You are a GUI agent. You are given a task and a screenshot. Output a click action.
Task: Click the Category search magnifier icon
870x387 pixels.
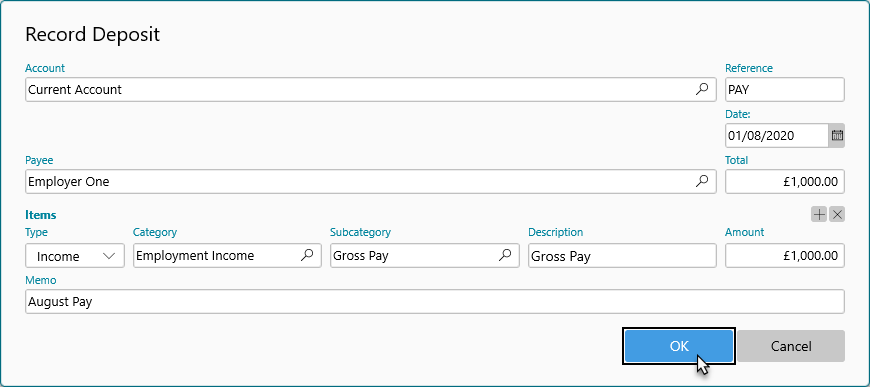tap(307, 255)
